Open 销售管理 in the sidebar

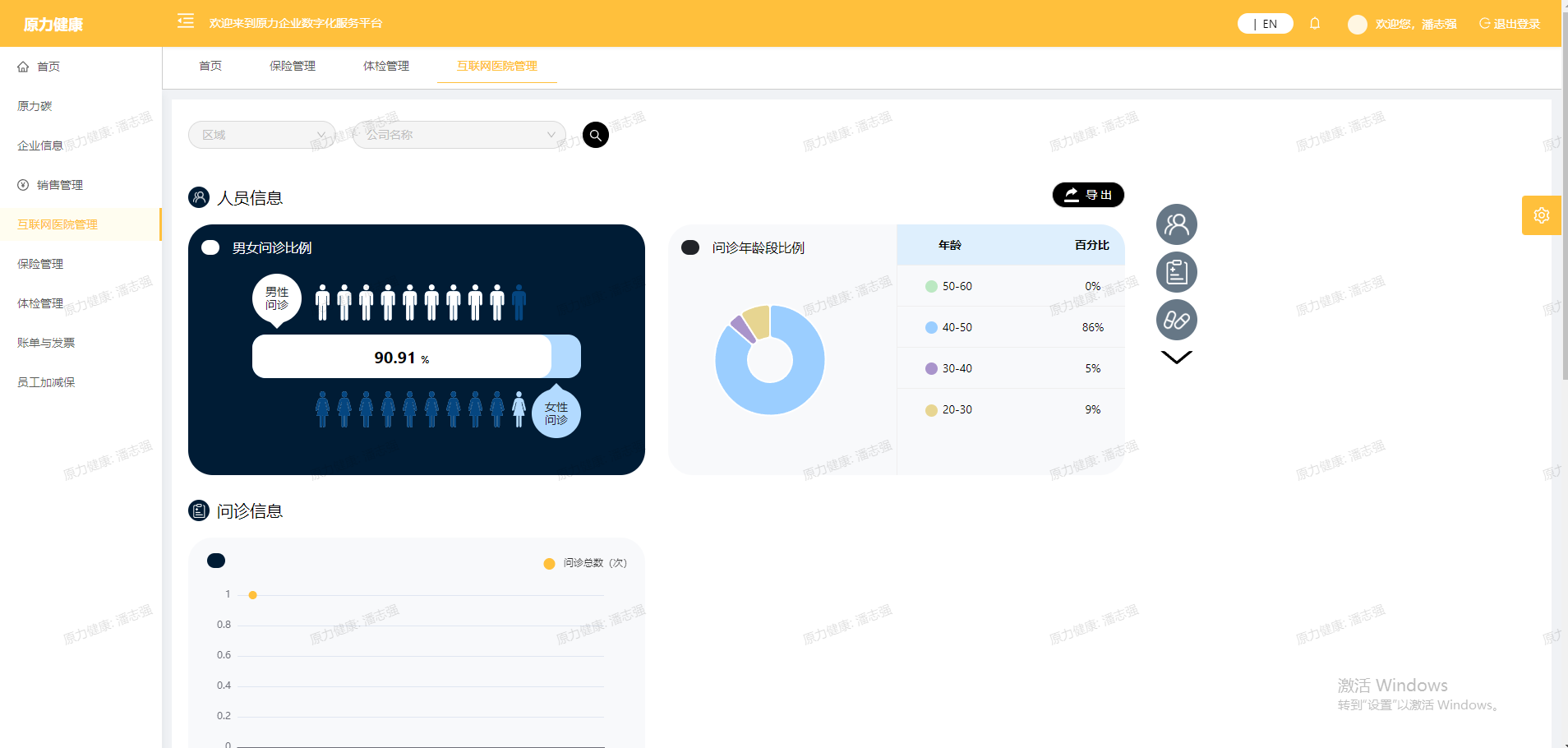click(x=81, y=185)
